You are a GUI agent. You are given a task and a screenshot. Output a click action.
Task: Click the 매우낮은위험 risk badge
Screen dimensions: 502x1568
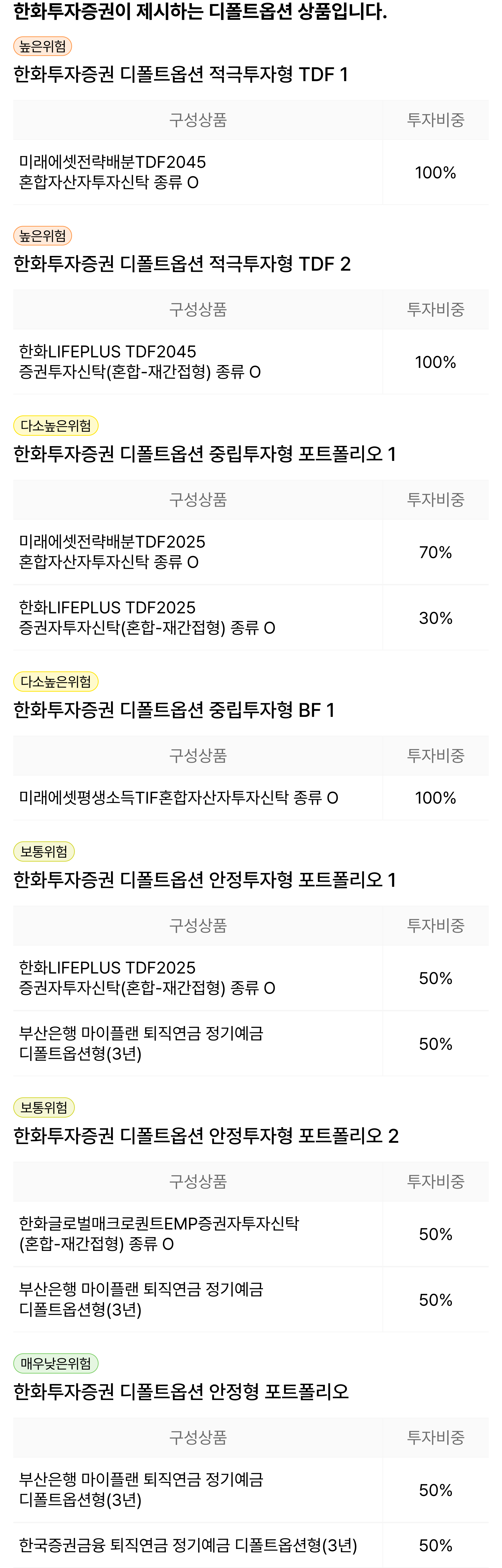(x=55, y=1363)
